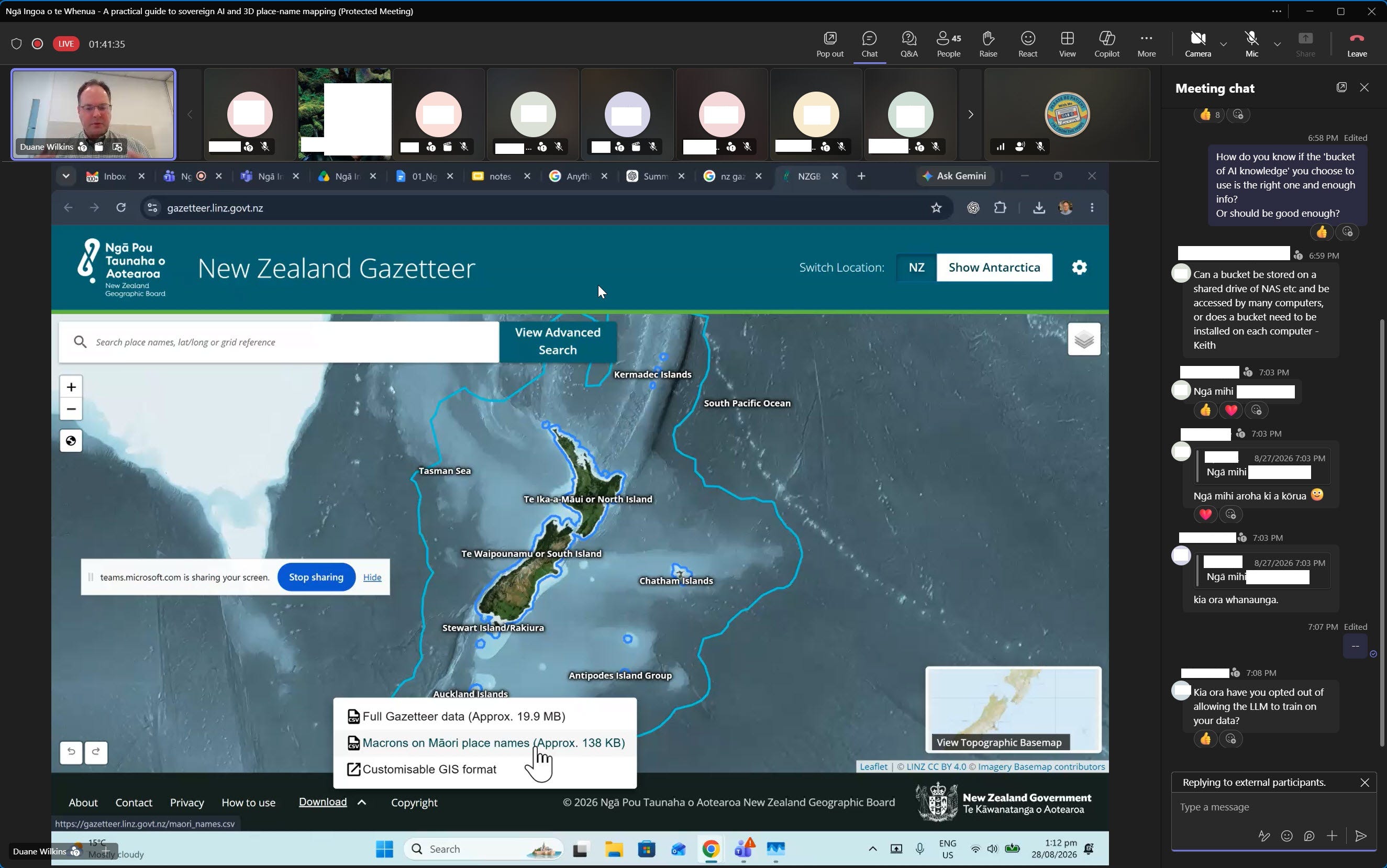Leave the meeting

(1357, 44)
